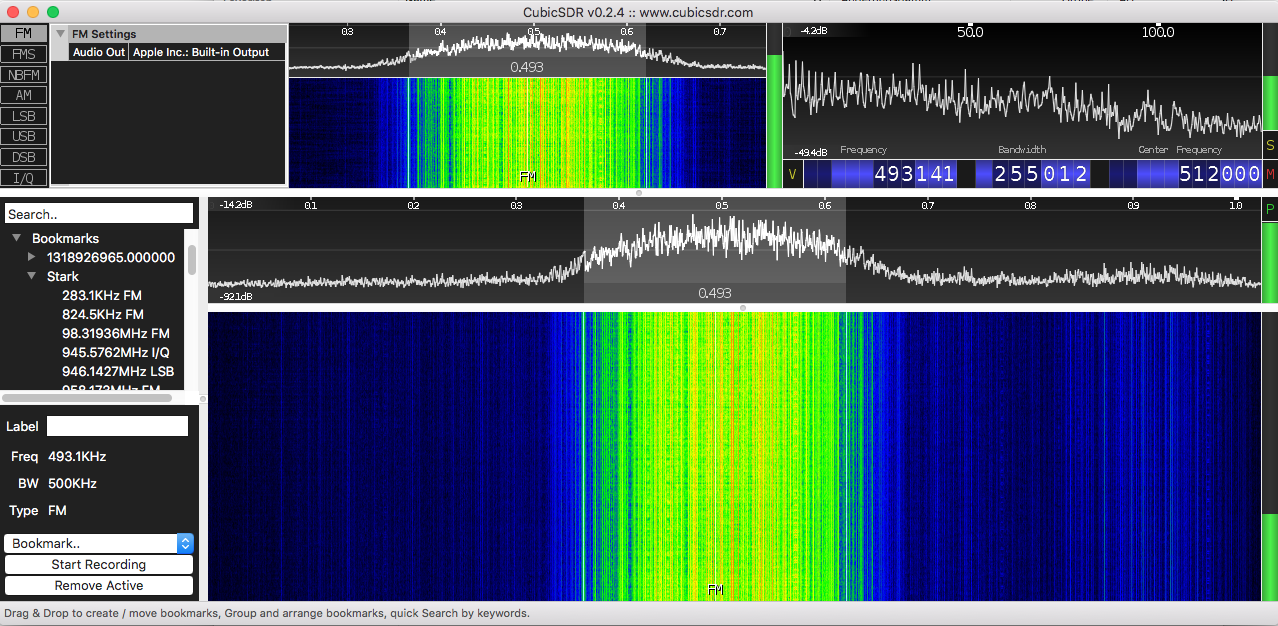Viewport: 1278px width, 626px height.
Task: Switch to DSB demodulator mode
Action: (24, 157)
